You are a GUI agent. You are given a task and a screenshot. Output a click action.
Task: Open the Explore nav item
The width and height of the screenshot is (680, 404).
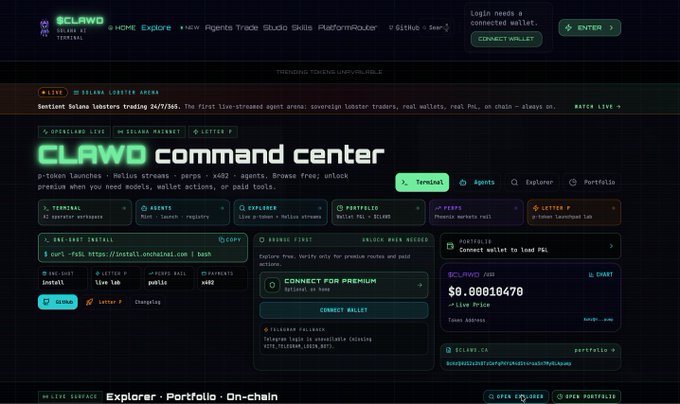(156, 28)
